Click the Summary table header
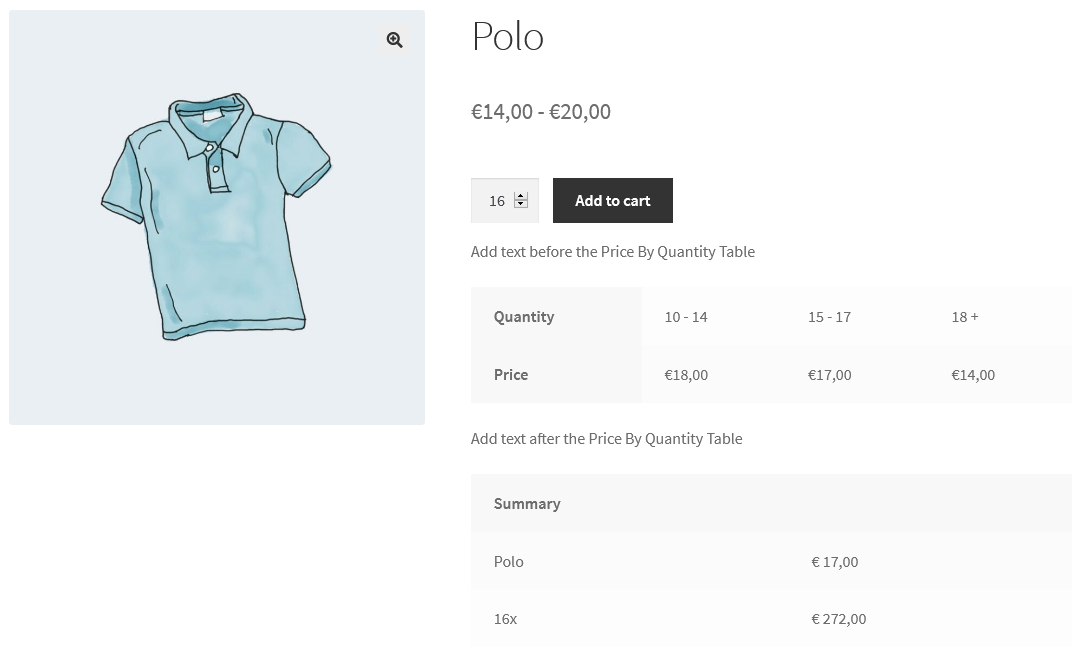1082x649 pixels. coord(527,504)
